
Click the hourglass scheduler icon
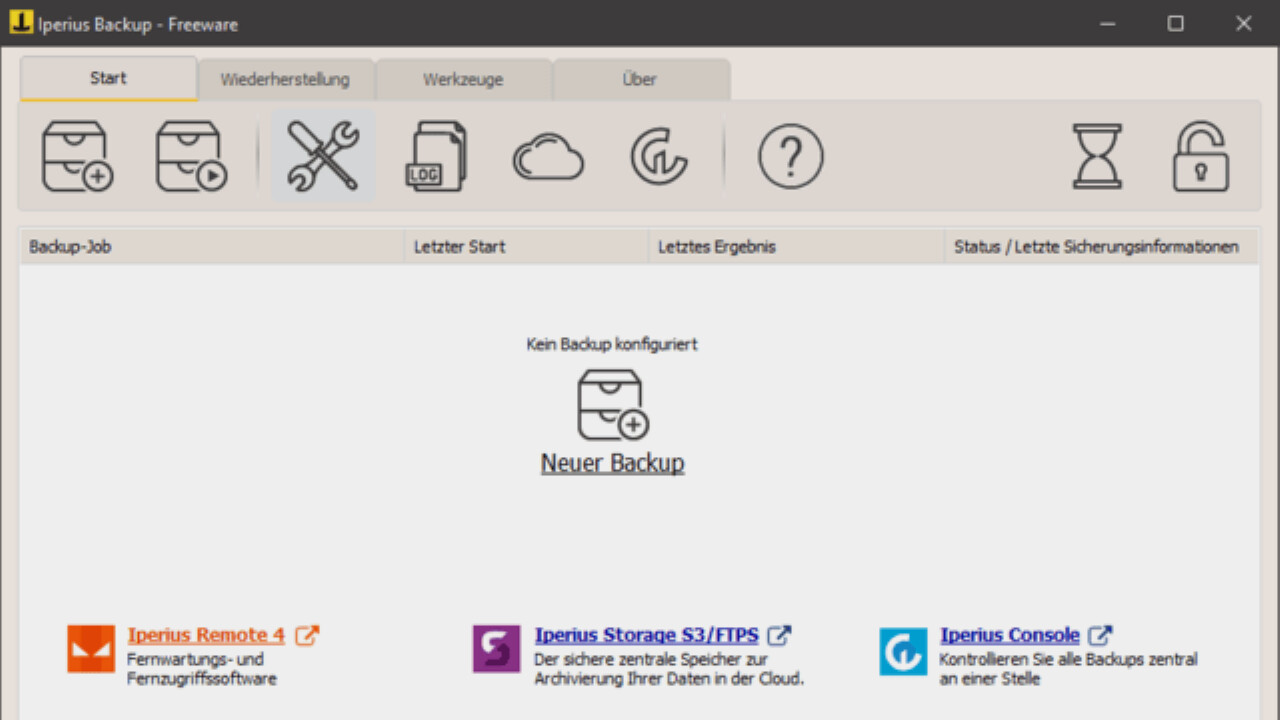pos(1097,156)
